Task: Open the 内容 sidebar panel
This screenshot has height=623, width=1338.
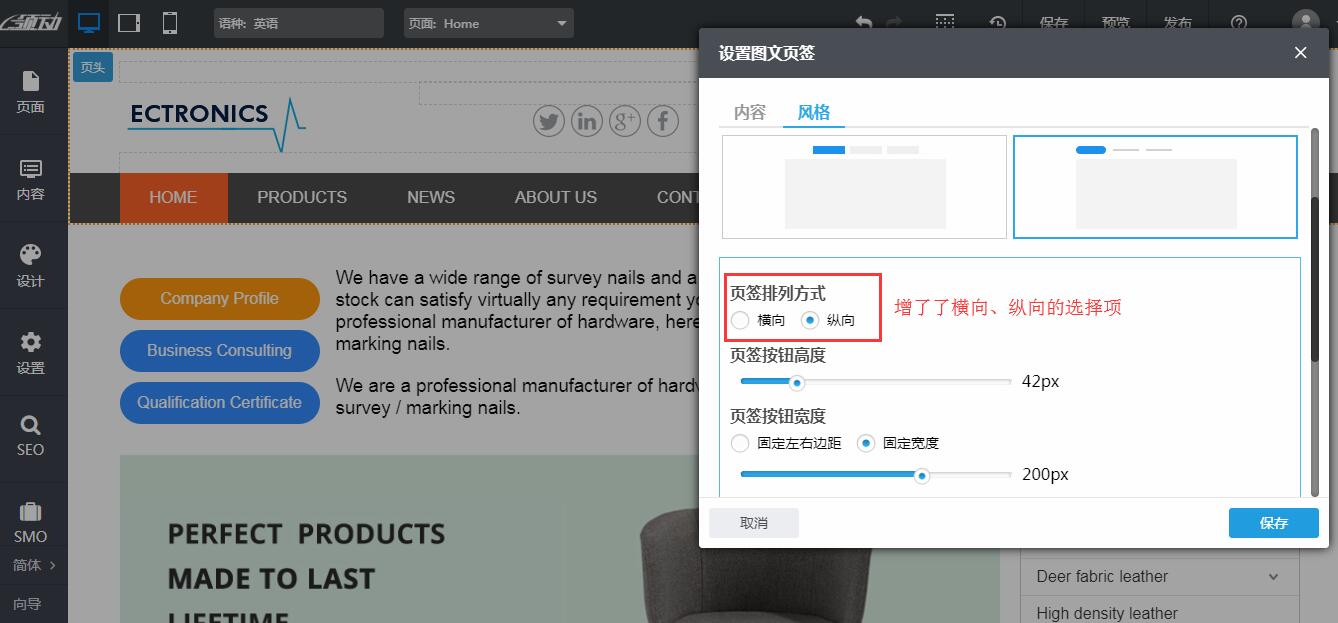Action: click(31, 180)
